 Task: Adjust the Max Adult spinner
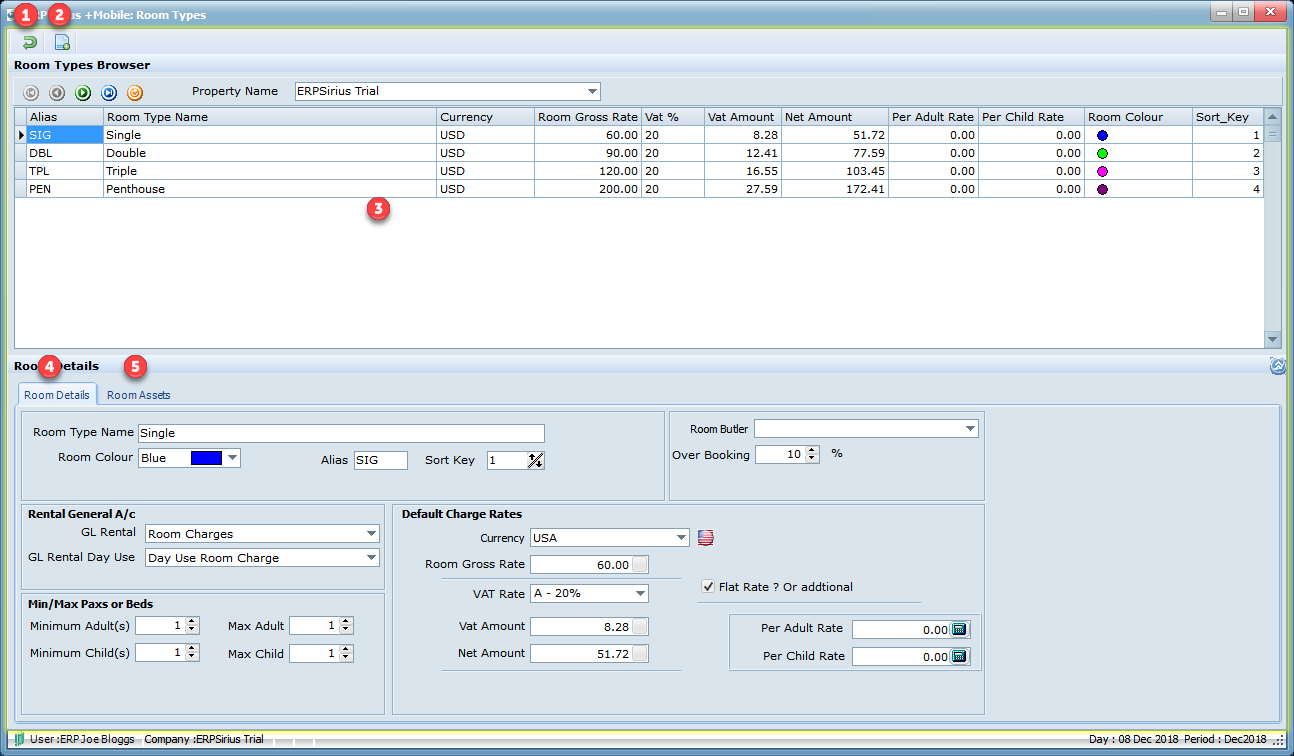pos(346,626)
